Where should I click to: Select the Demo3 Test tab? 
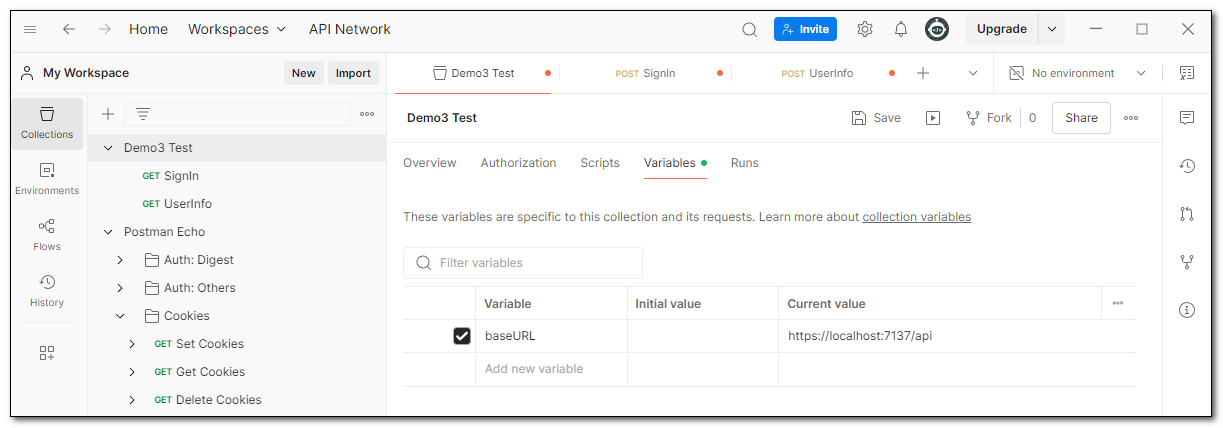474,73
